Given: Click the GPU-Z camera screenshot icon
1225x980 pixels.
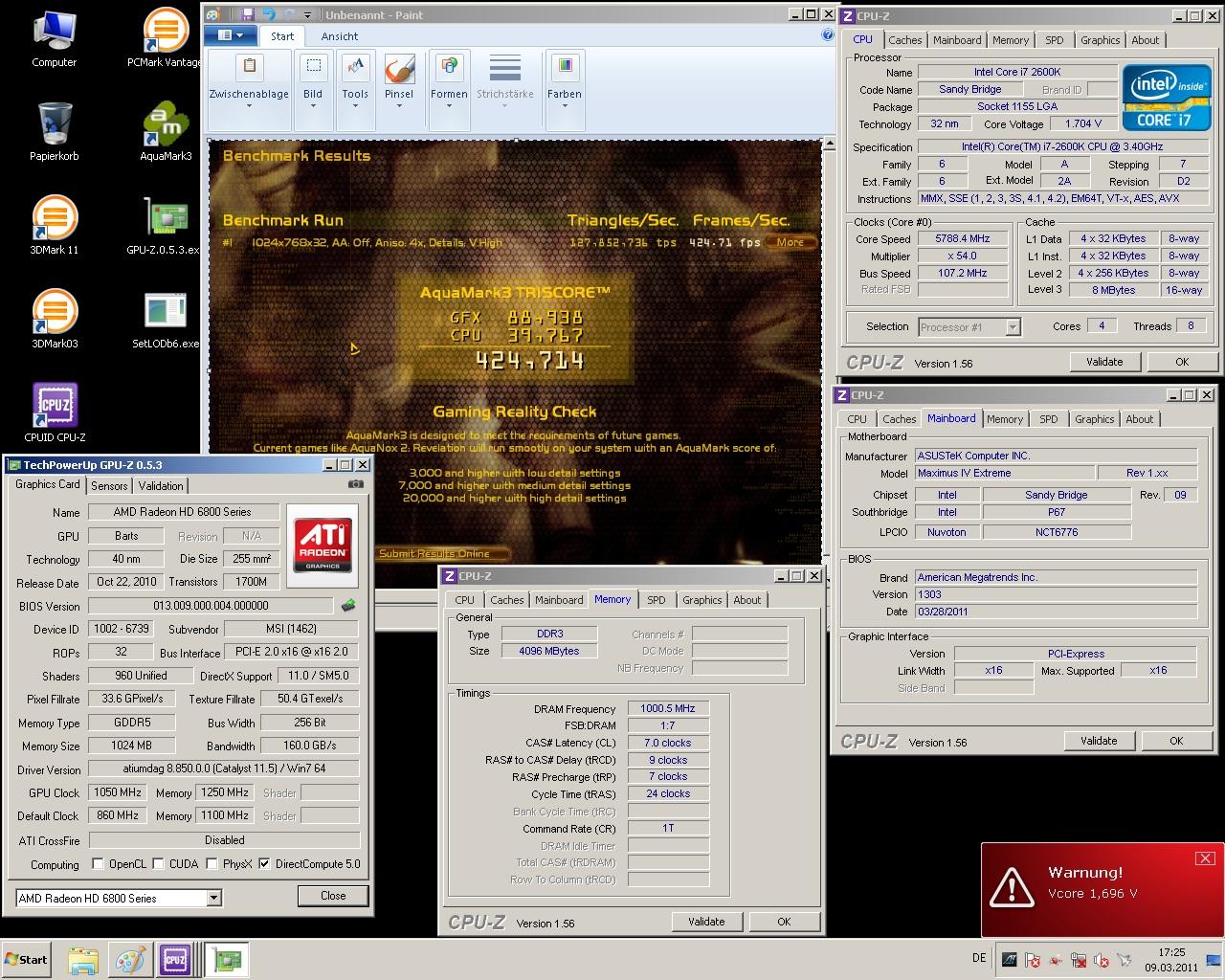Looking at the screenshot, I should [x=355, y=484].
